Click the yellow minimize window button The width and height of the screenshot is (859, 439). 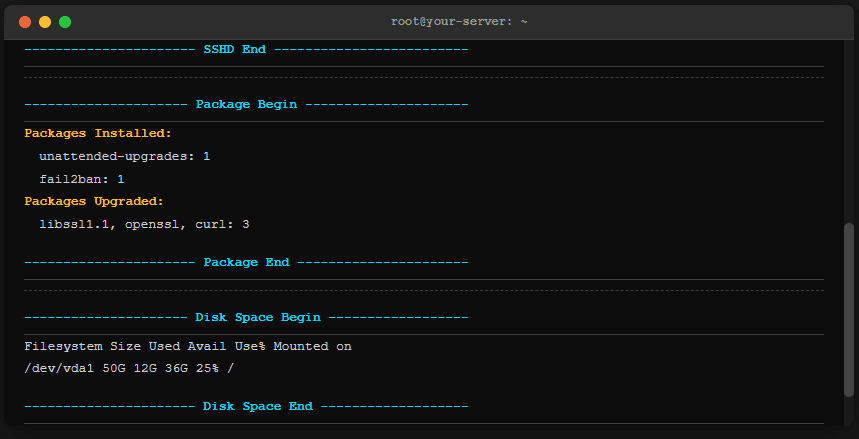(45, 21)
